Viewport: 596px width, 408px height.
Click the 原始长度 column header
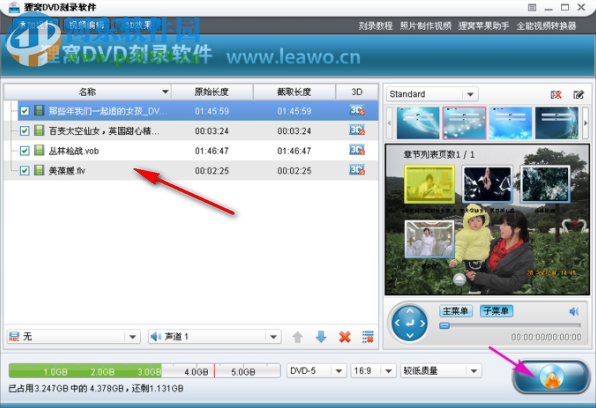tap(212, 92)
